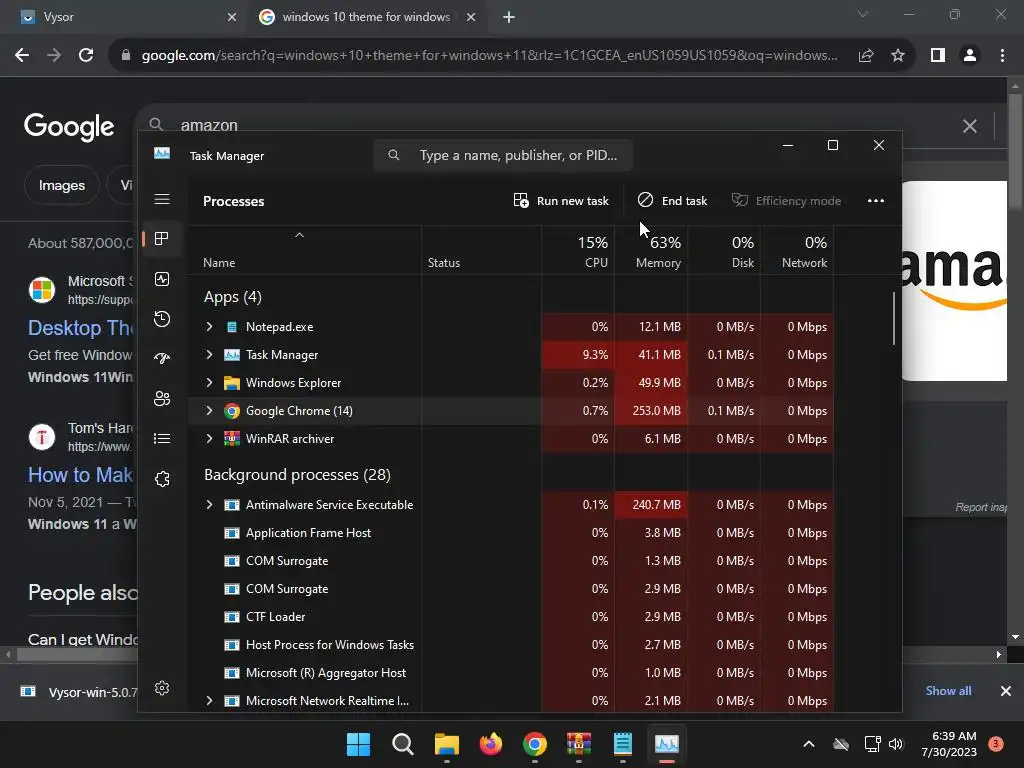Open Google Images filter

click(x=61, y=185)
